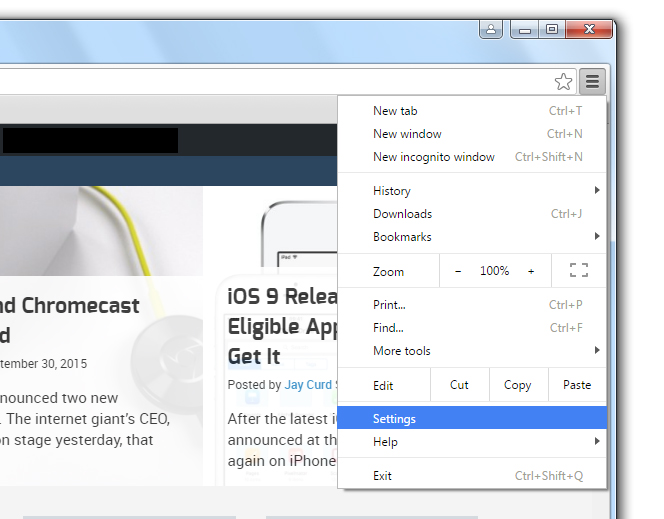
Task: Choose New tab menu entry
Action: [395, 111]
